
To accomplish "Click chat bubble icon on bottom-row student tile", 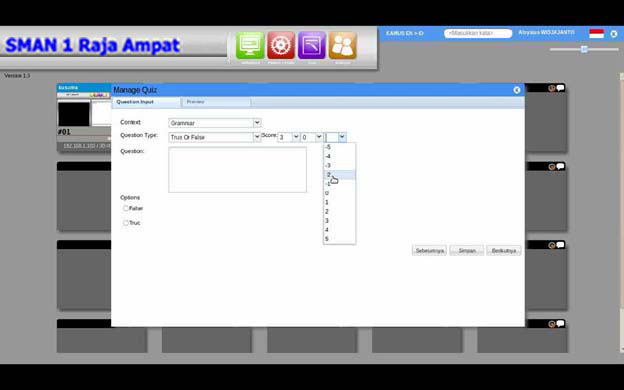I will (x=560, y=324).
